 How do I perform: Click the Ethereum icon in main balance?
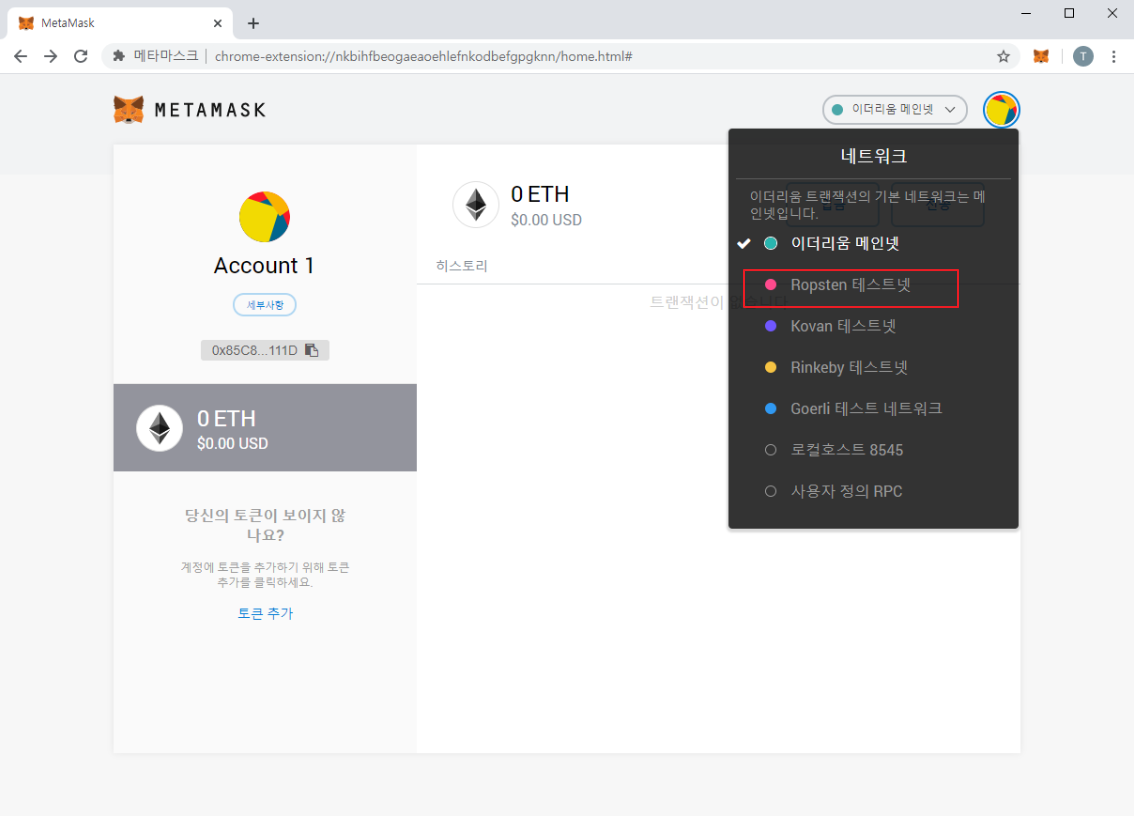point(476,205)
